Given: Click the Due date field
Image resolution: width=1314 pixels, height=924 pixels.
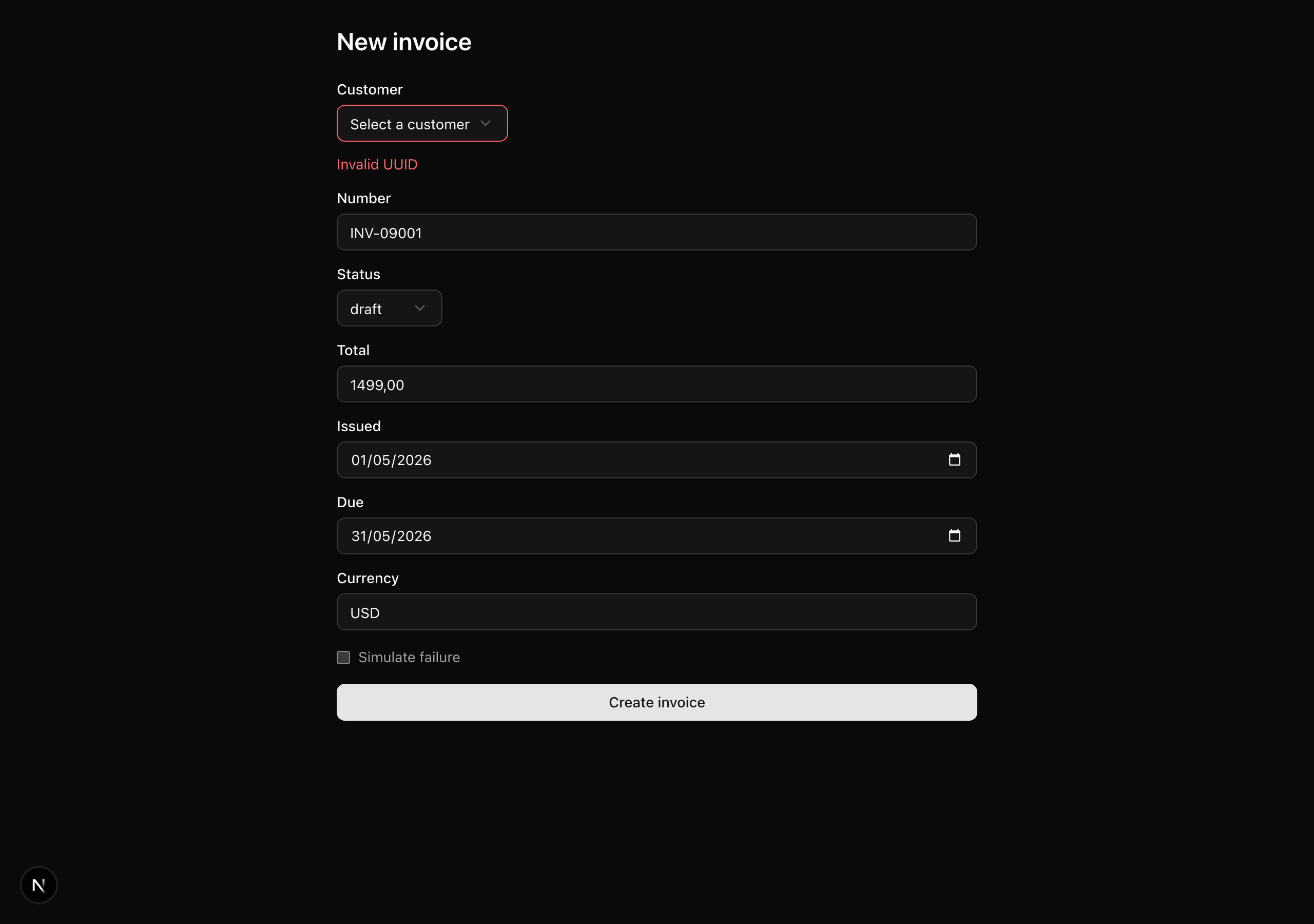Looking at the screenshot, I should click(656, 536).
